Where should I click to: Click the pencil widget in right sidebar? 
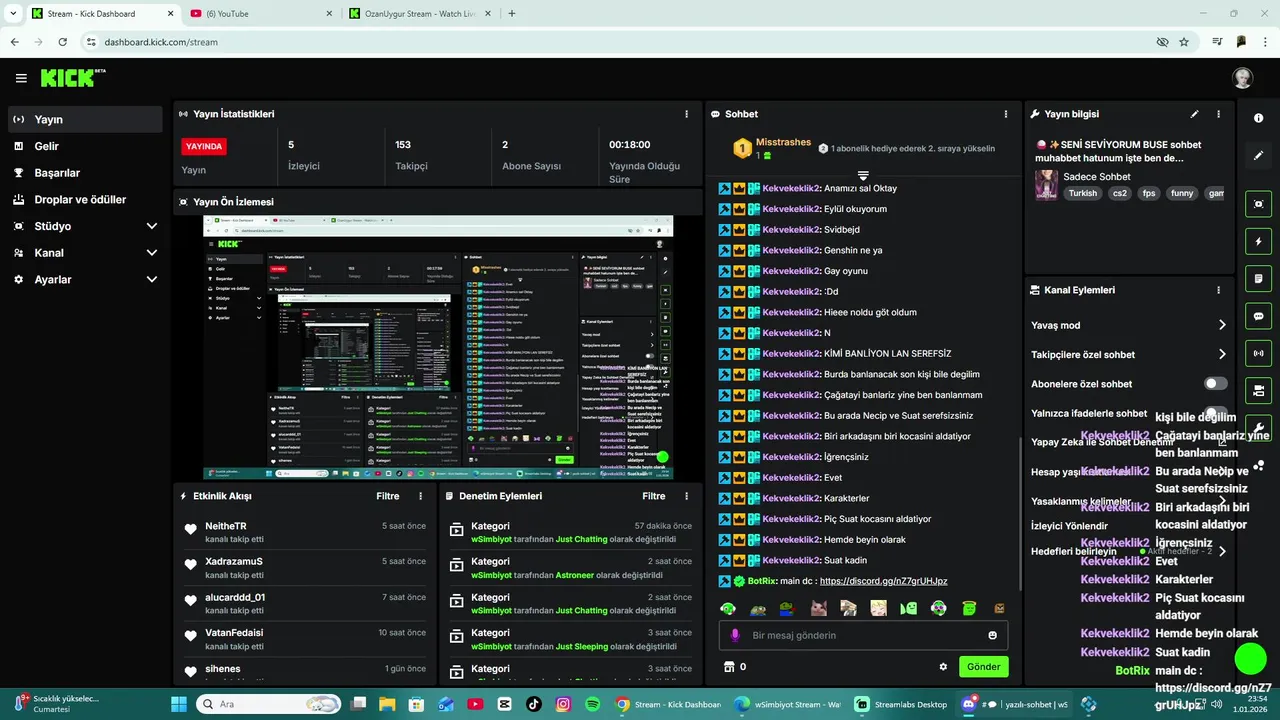pyautogui.click(x=1259, y=156)
